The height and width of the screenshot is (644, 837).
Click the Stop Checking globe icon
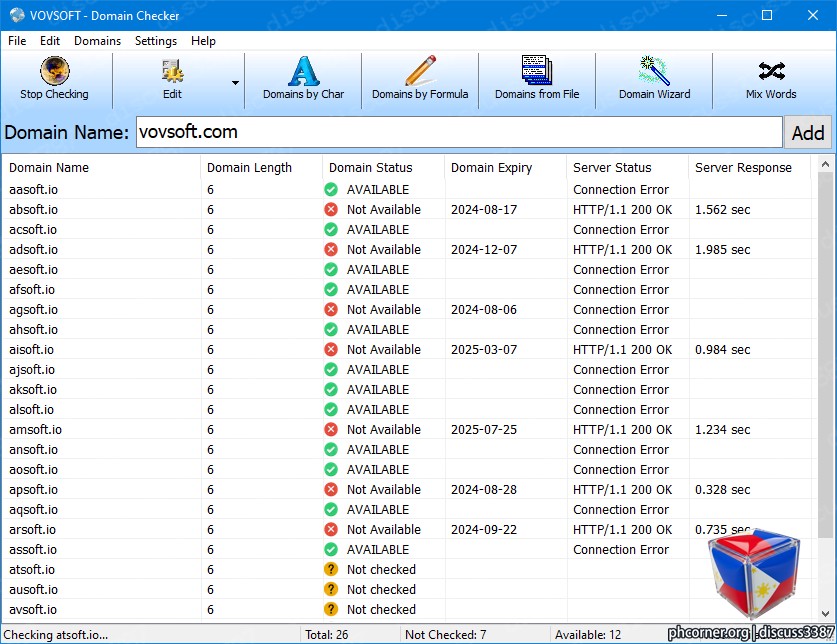click(54, 70)
